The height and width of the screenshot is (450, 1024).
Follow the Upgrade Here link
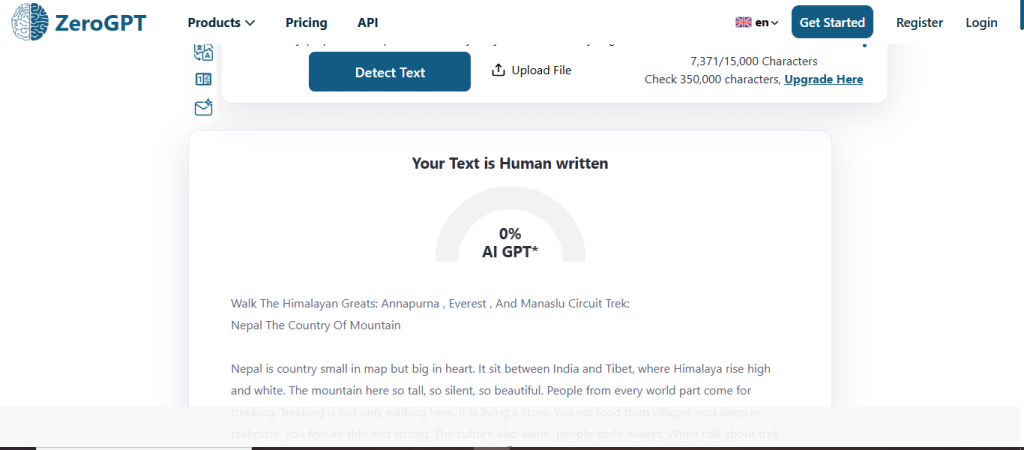(824, 80)
